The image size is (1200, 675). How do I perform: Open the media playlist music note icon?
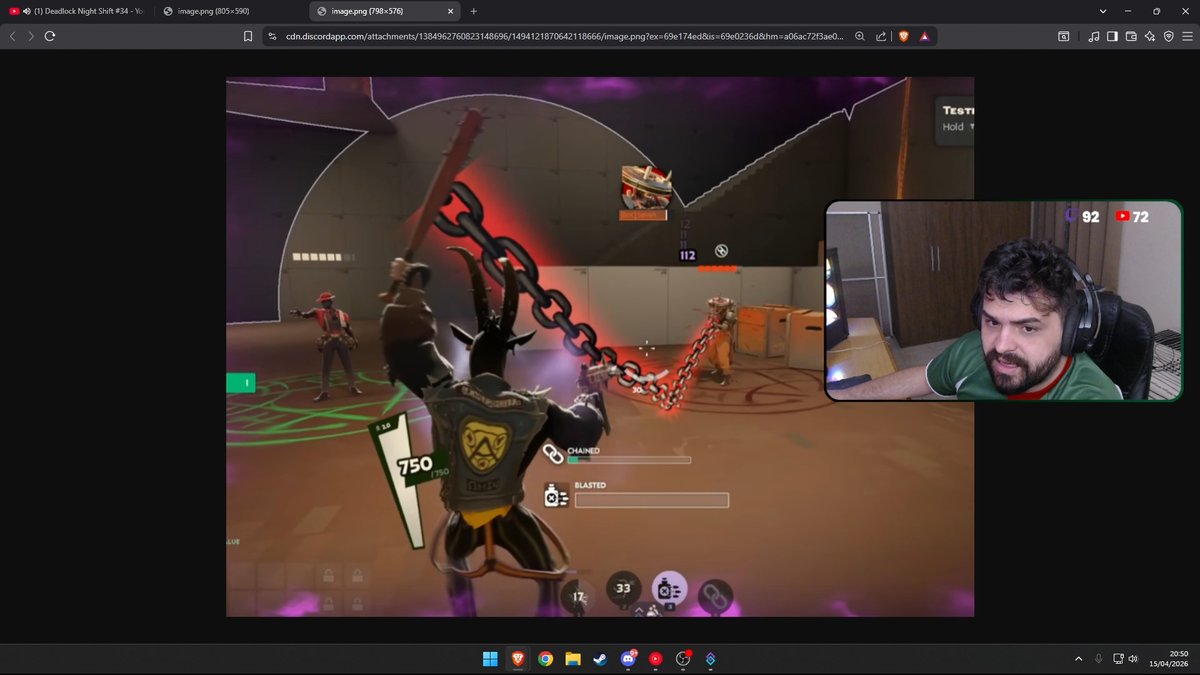(1094, 36)
